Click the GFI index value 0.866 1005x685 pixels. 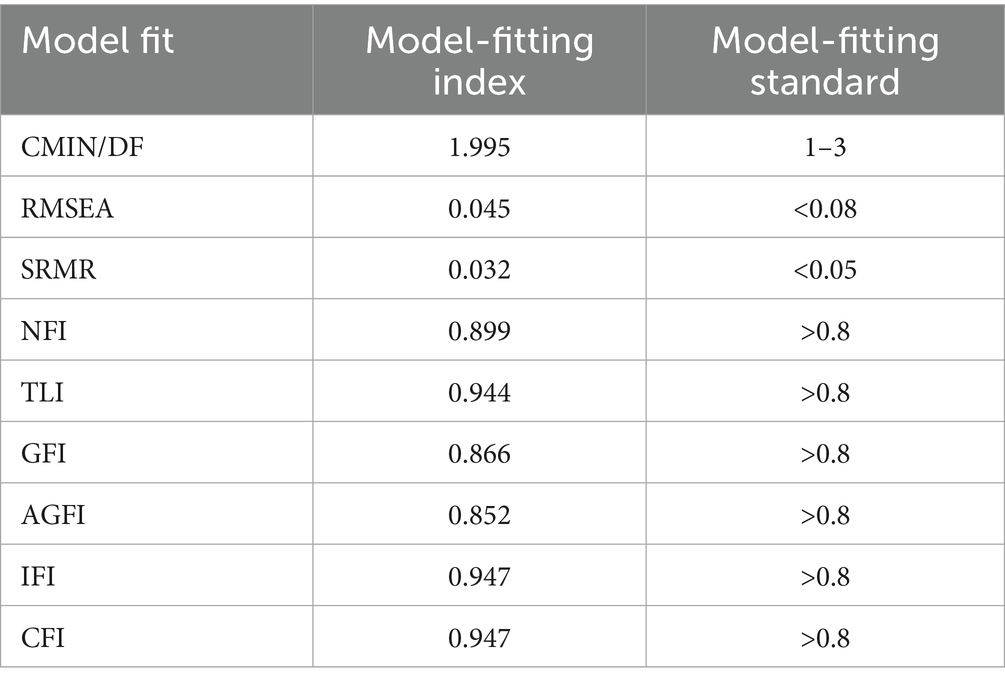coord(479,453)
